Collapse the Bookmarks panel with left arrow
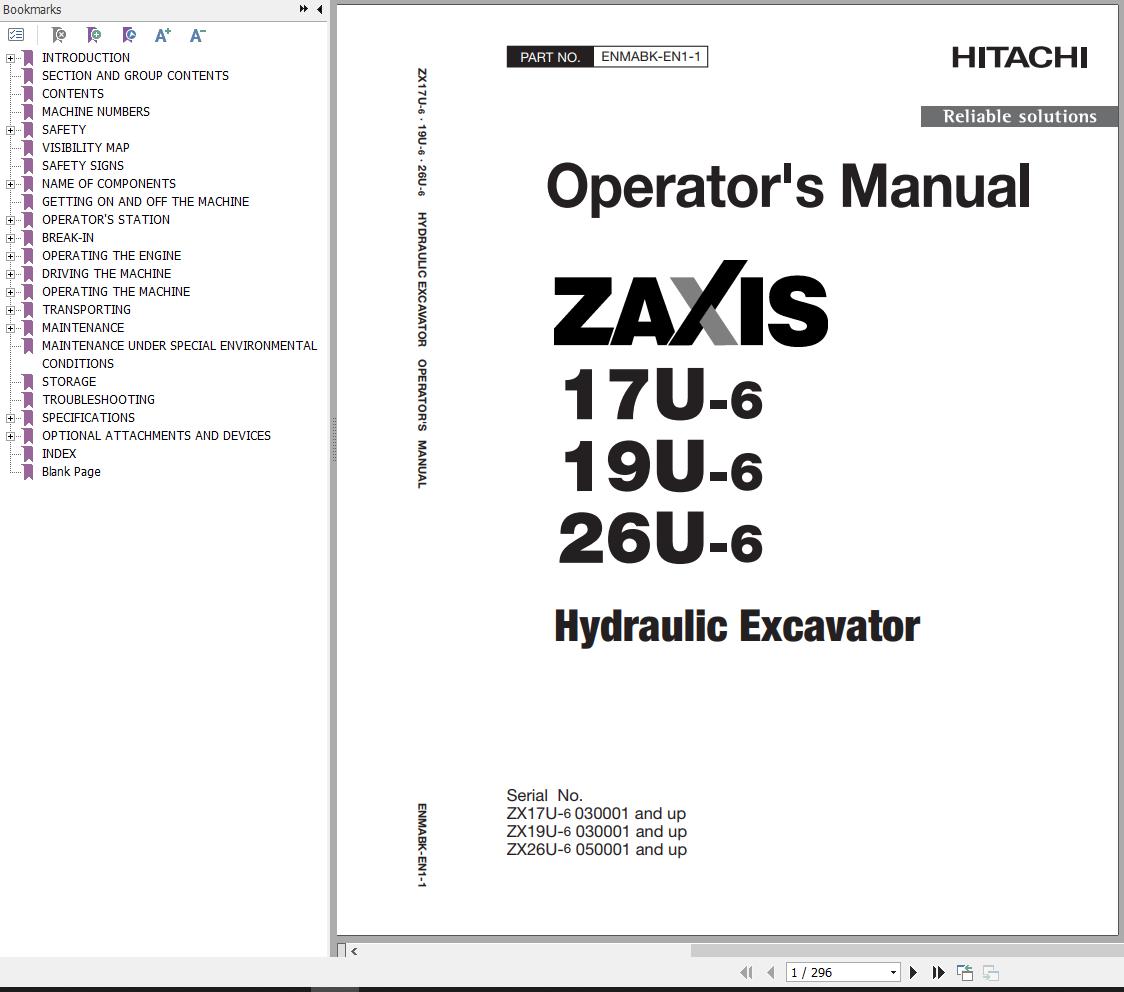 (320, 9)
